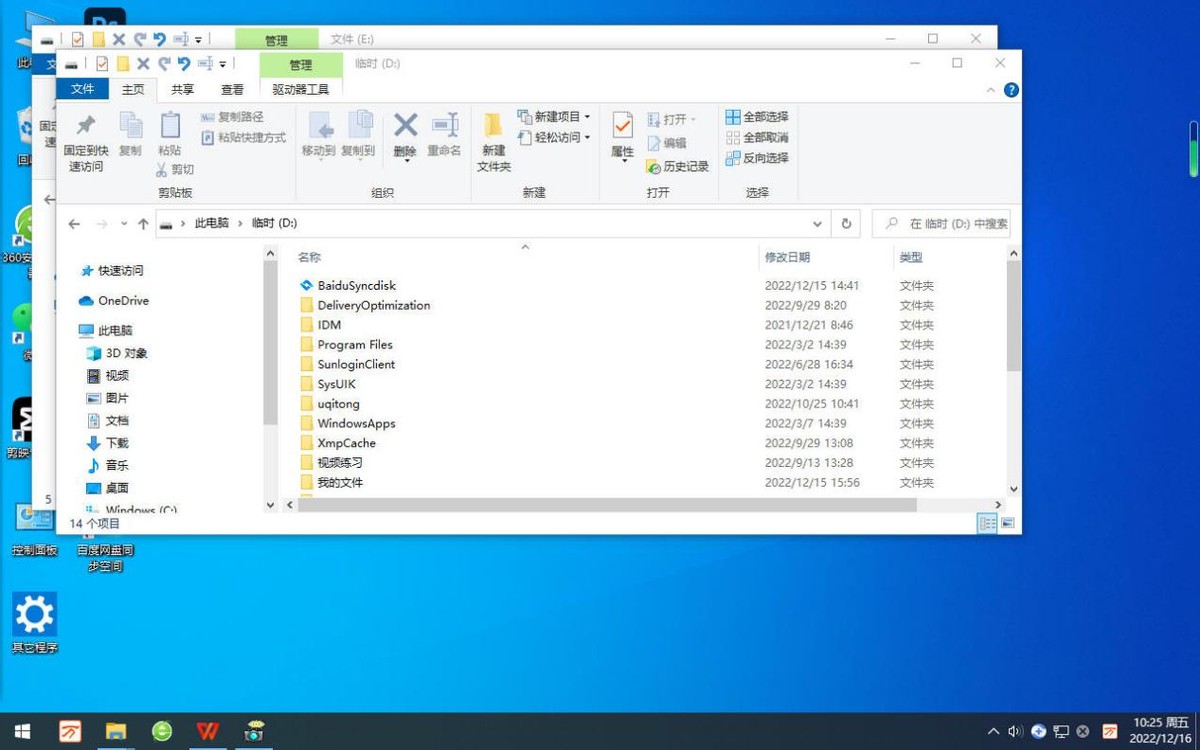The width and height of the screenshot is (1200, 750).
Task: Click the 删除 delete icon in ribbon
Action: (405, 126)
